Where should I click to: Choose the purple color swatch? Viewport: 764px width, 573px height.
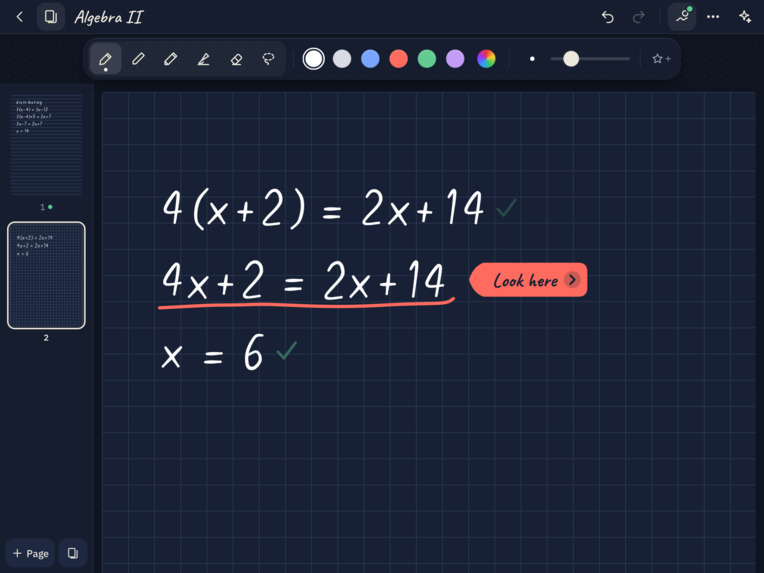coord(455,59)
